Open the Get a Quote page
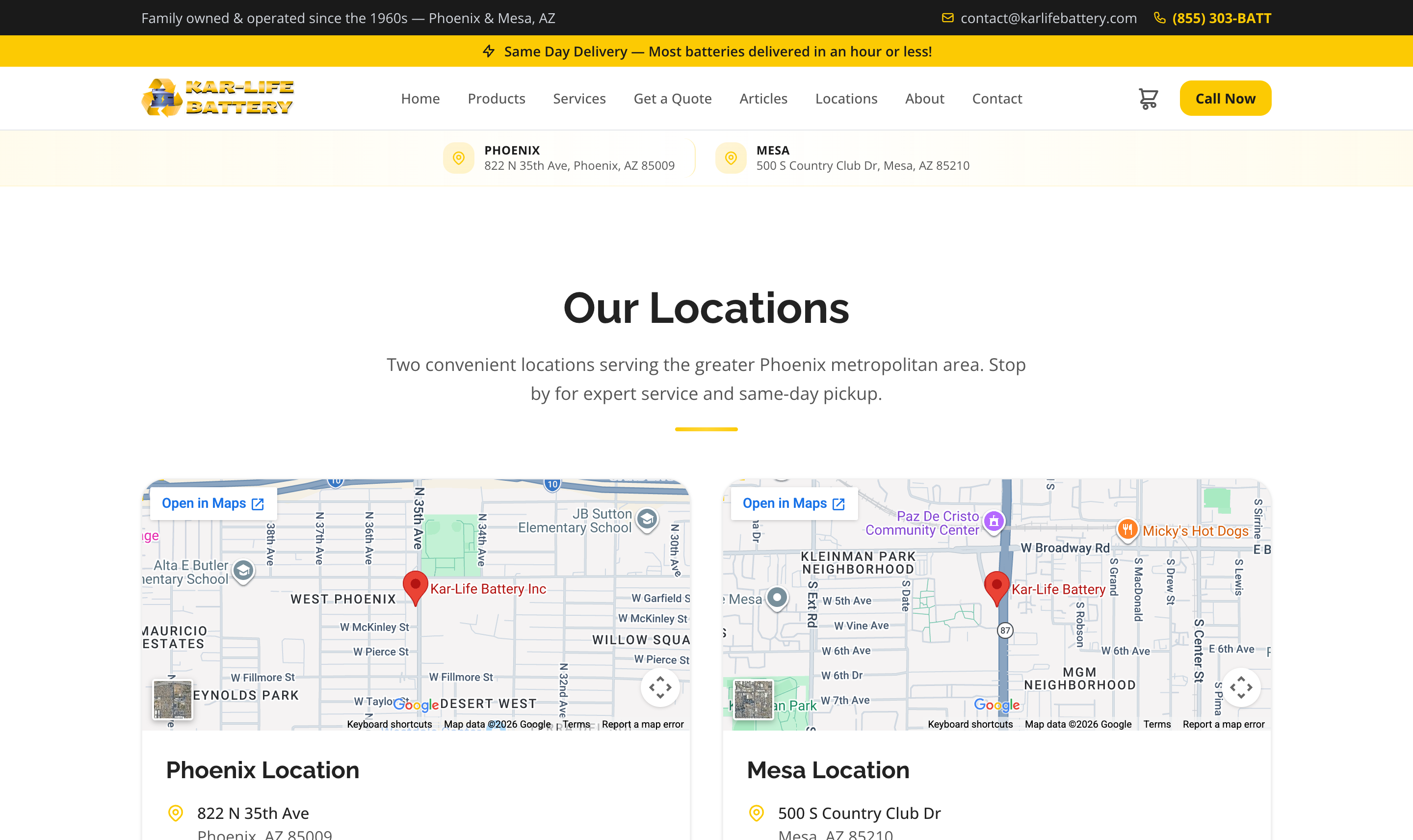Image resolution: width=1413 pixels, height=840 pixels. [x=672, y=99]
